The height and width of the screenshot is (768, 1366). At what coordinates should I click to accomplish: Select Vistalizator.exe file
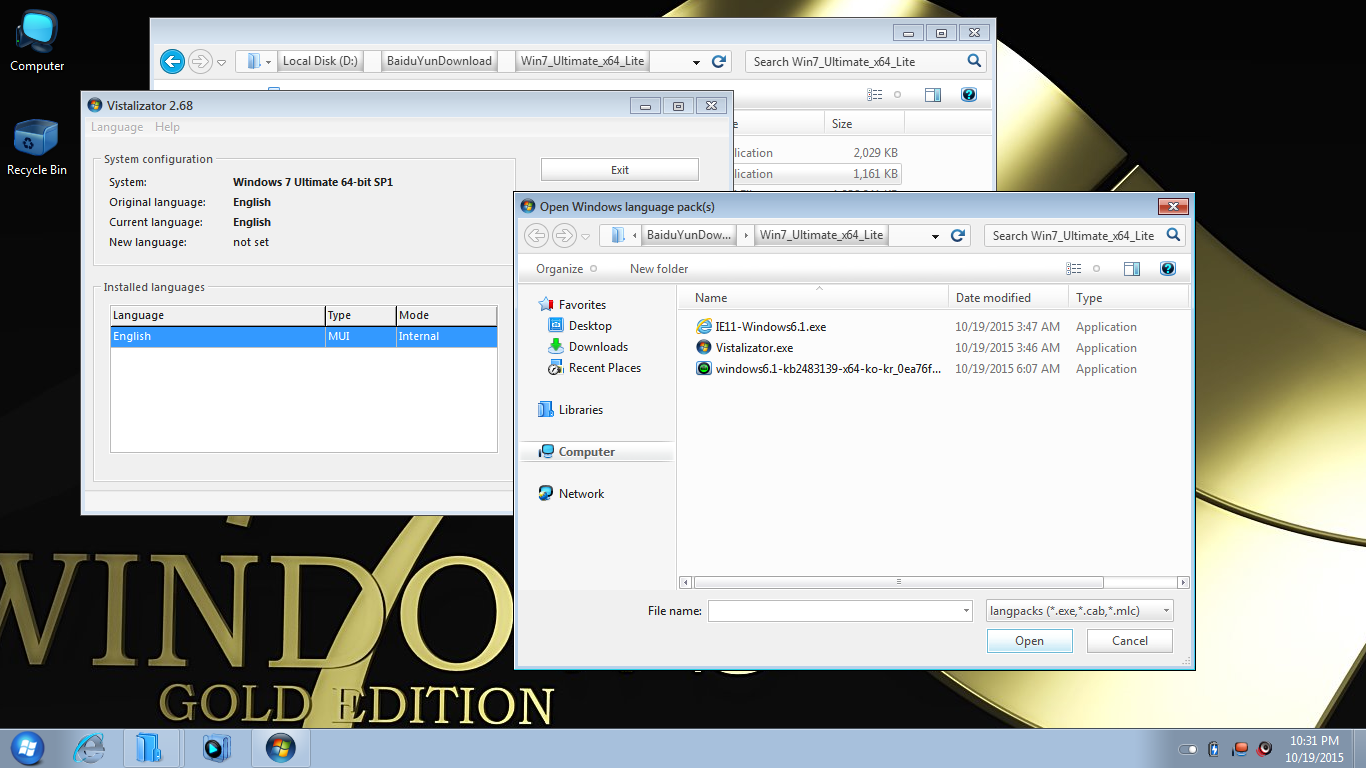pos(744,348)
